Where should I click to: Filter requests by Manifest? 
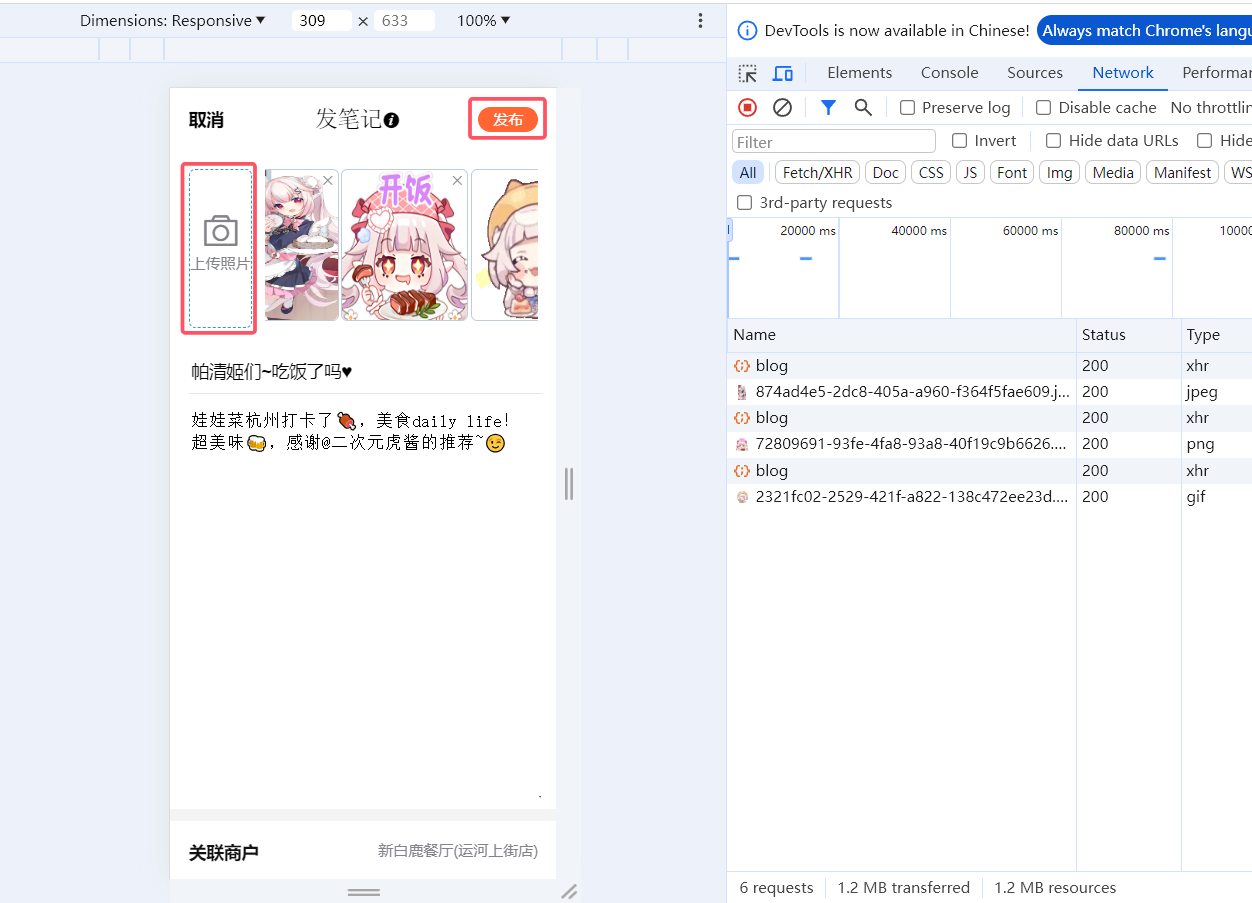1182,173
